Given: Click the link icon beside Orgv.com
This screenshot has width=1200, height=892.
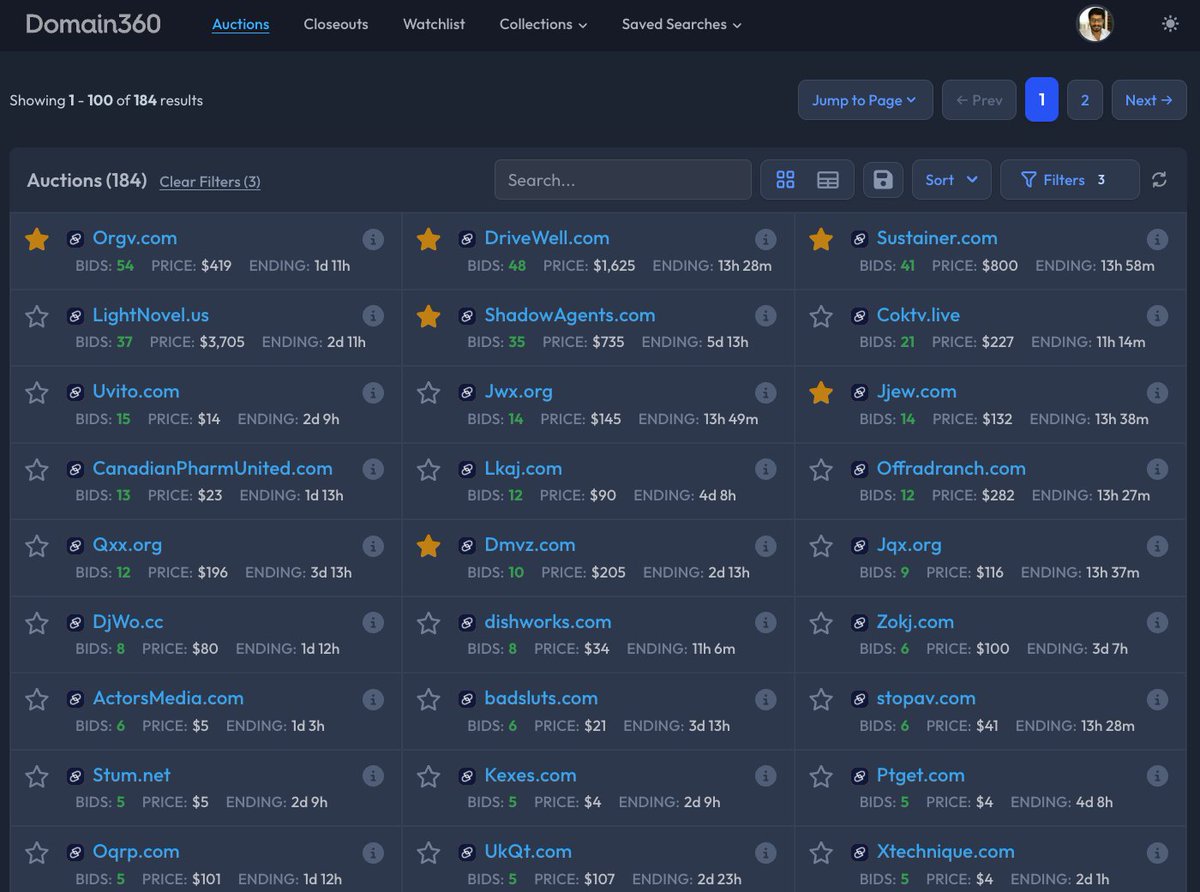Looking at the screenshot, I should coord(75,239).
